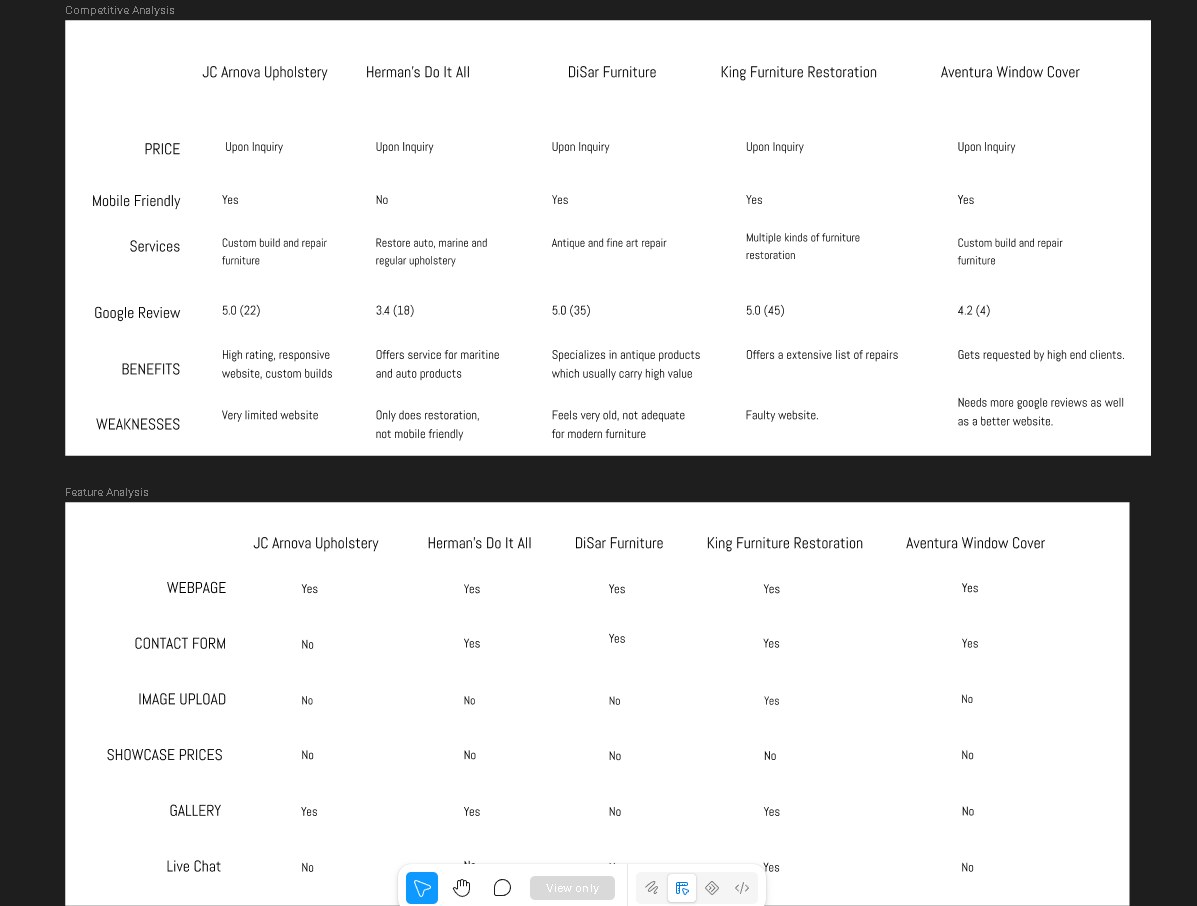1197x906 pixels.
Task: Click Herman's Do It All header in Competitive Analysis
Action: (418, 73)
